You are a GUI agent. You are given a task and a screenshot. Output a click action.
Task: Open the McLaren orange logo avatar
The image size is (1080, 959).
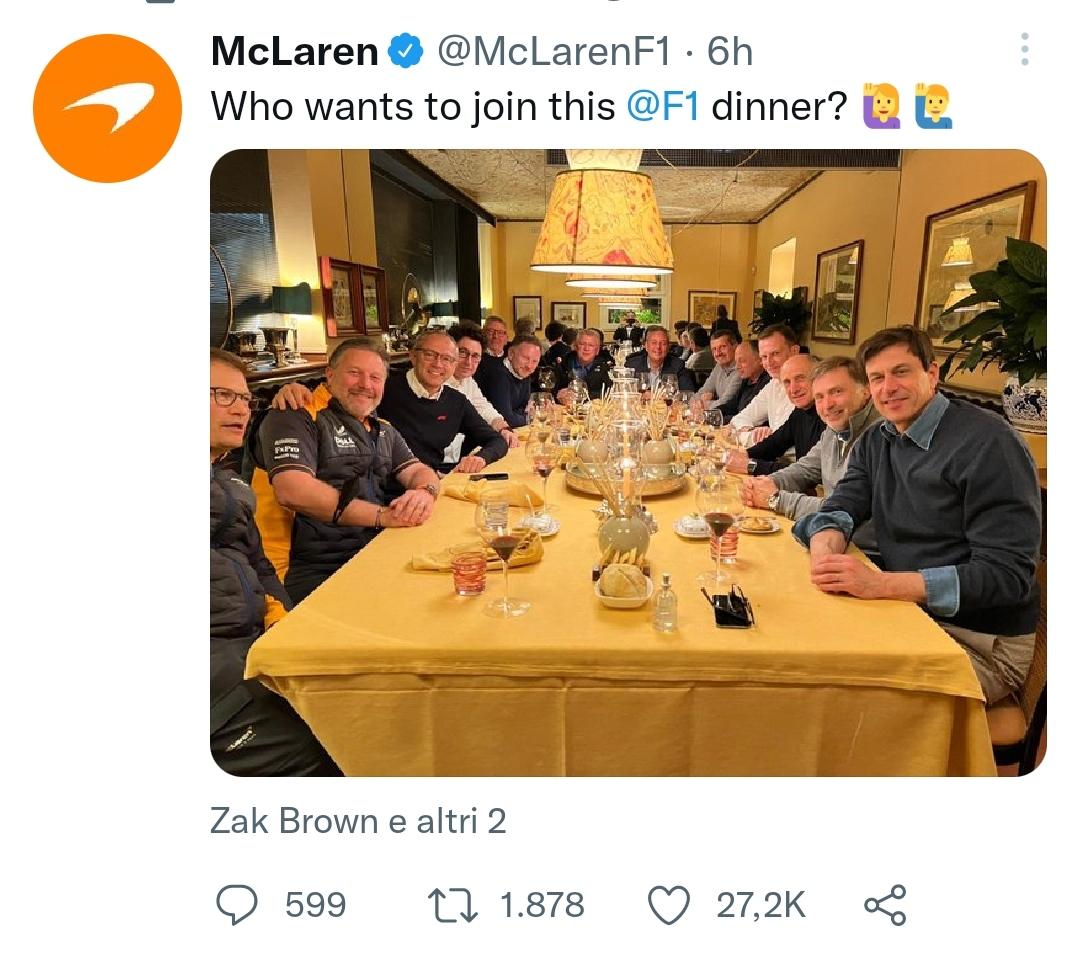[107, 108]
